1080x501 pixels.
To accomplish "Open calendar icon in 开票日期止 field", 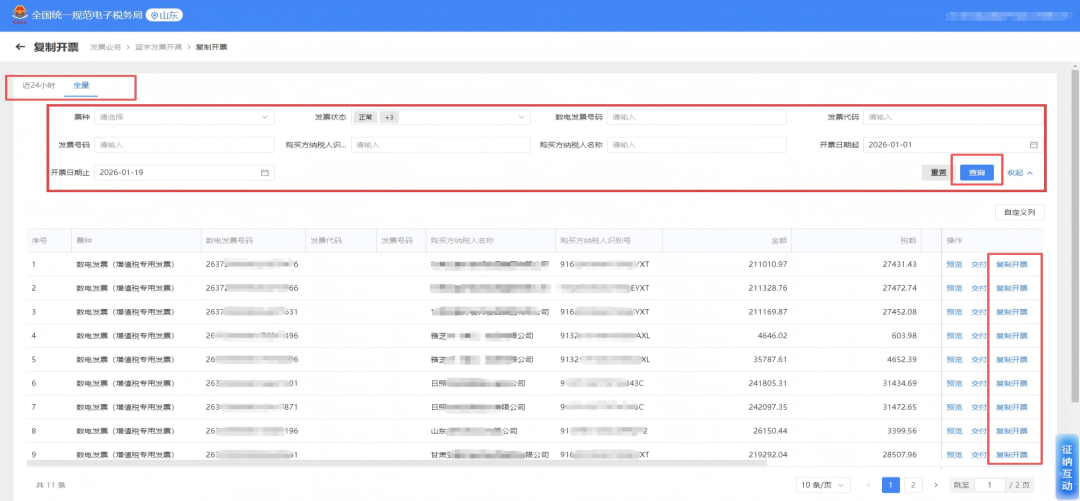I will pyautogui.click(x=264, y=172).
